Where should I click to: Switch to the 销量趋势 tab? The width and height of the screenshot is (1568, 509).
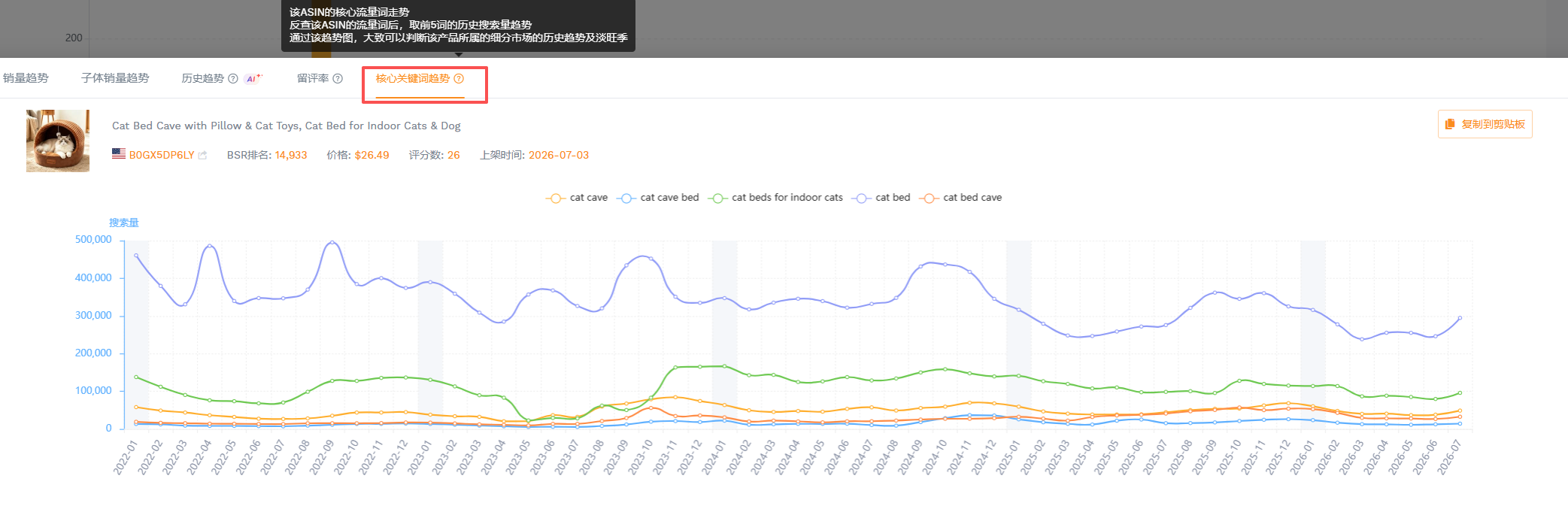[x=26, y=78]
